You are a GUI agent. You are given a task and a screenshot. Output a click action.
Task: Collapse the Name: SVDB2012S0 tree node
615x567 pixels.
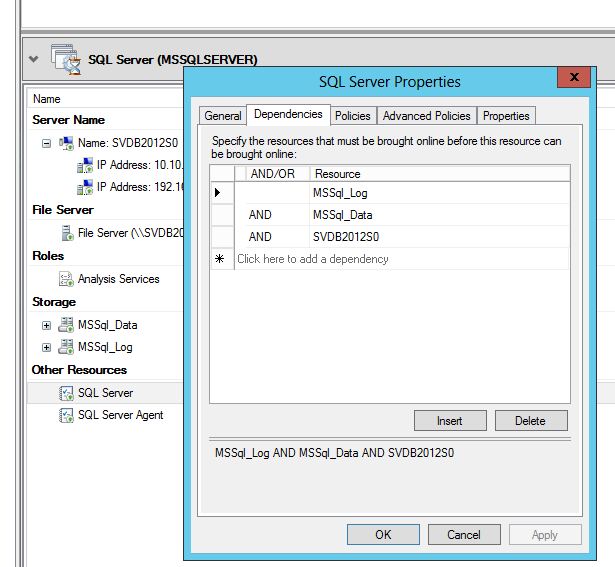(x=46, y=144)
